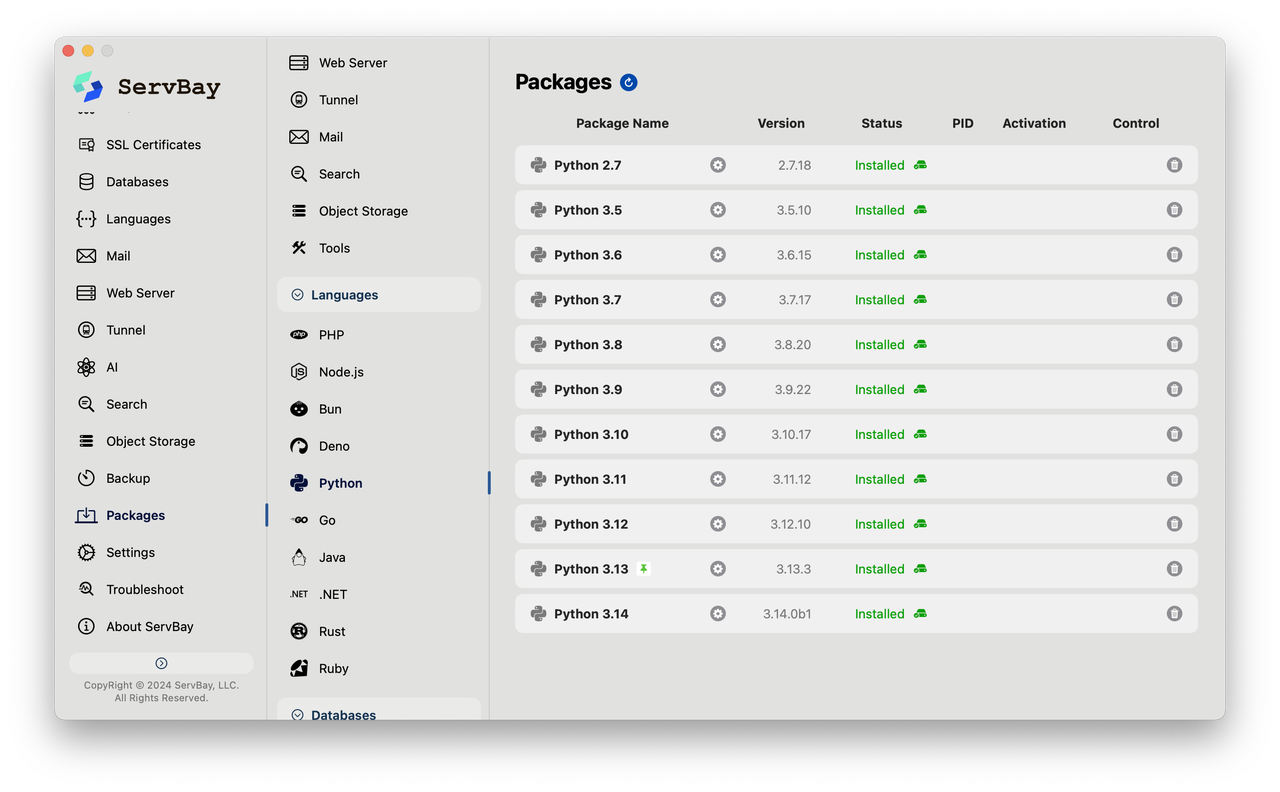Click the Python snake icon in Python 3.6 row
The width and height of the screenshot is (1280, 792).
coord(538,255)
